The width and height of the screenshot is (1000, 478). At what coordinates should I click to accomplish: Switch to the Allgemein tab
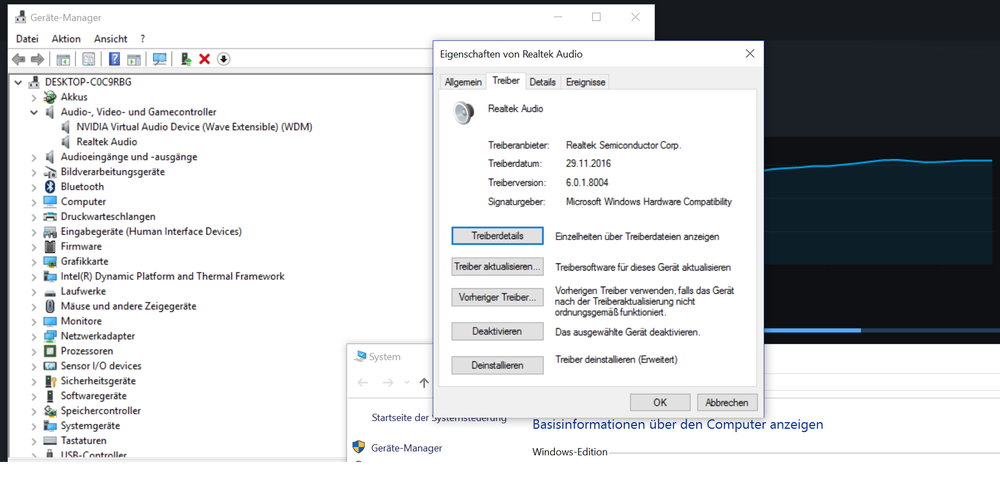tap(463, 82)
